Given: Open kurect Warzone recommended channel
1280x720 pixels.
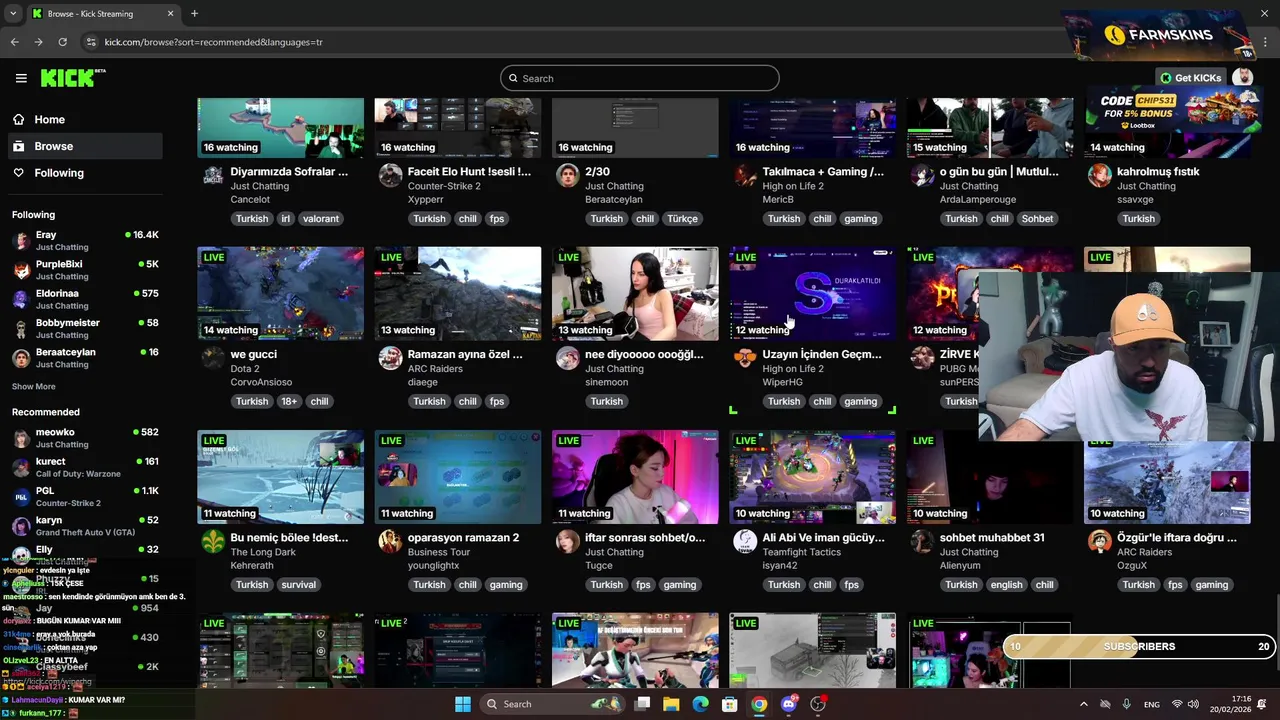Looking at the screenshot, I should coord(85,467).
